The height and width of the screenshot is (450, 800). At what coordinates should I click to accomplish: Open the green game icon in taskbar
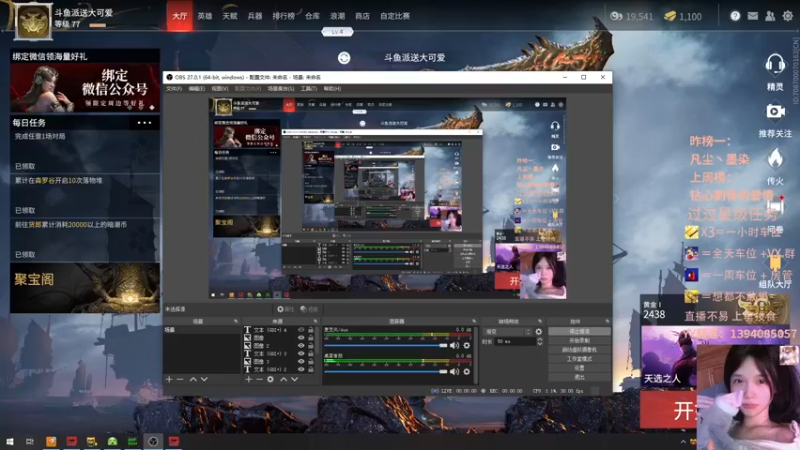click(x=112, y=441)
